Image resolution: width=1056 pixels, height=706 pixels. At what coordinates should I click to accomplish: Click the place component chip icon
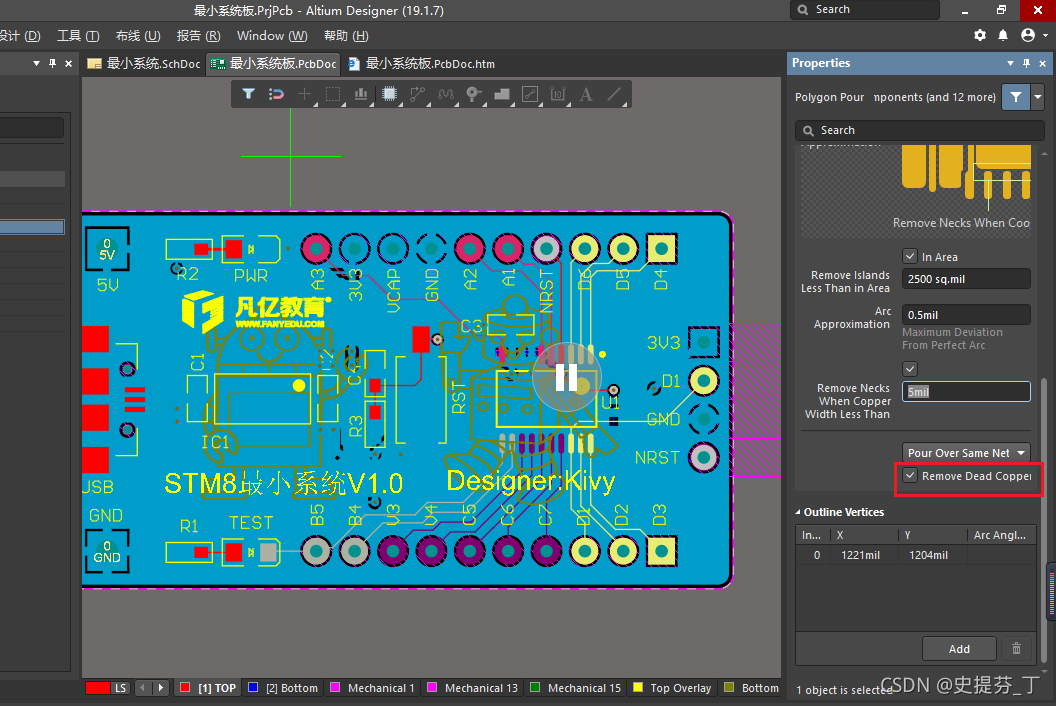[389, 94]
